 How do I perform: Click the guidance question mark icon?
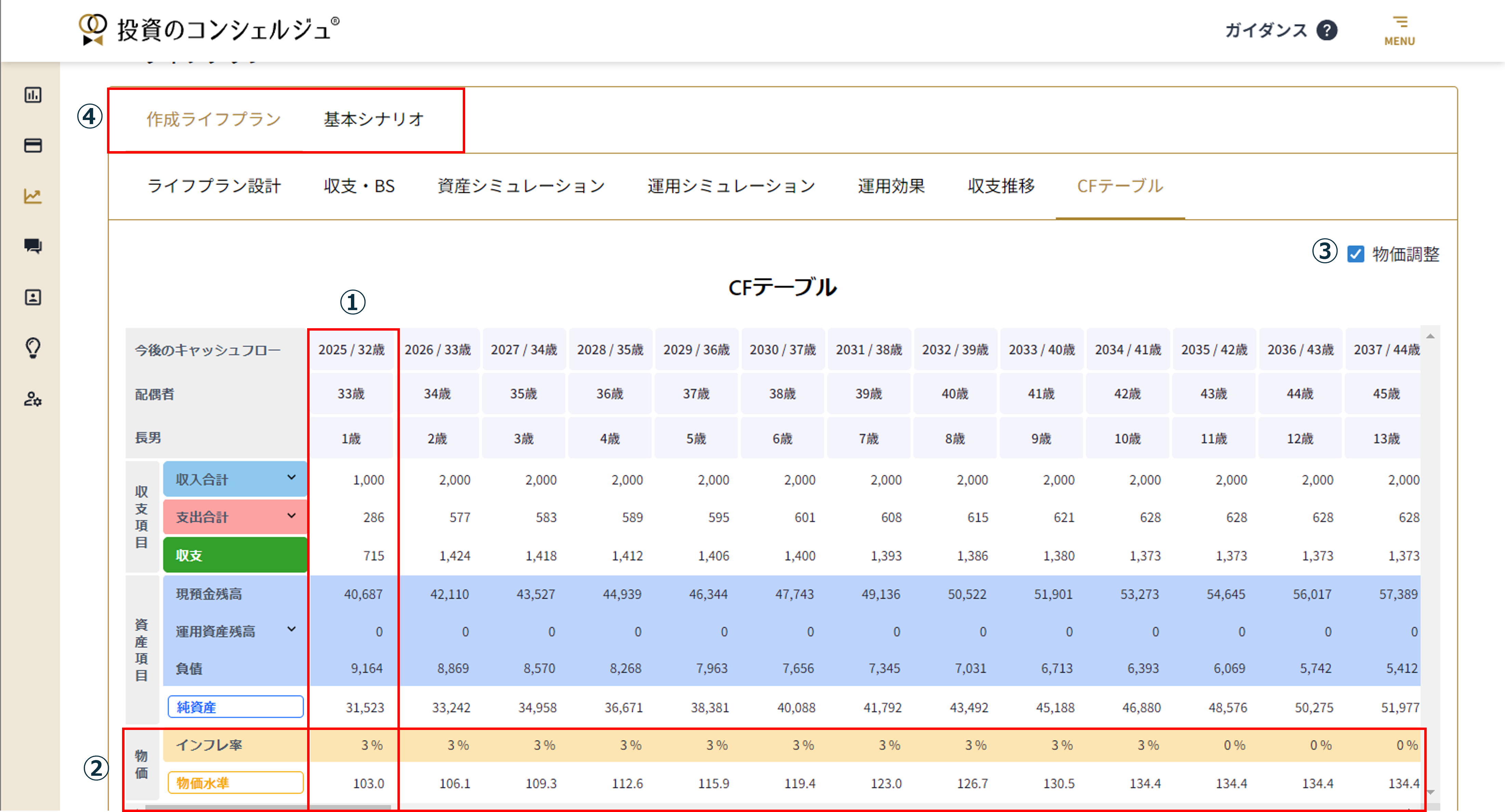(1327, 30)
